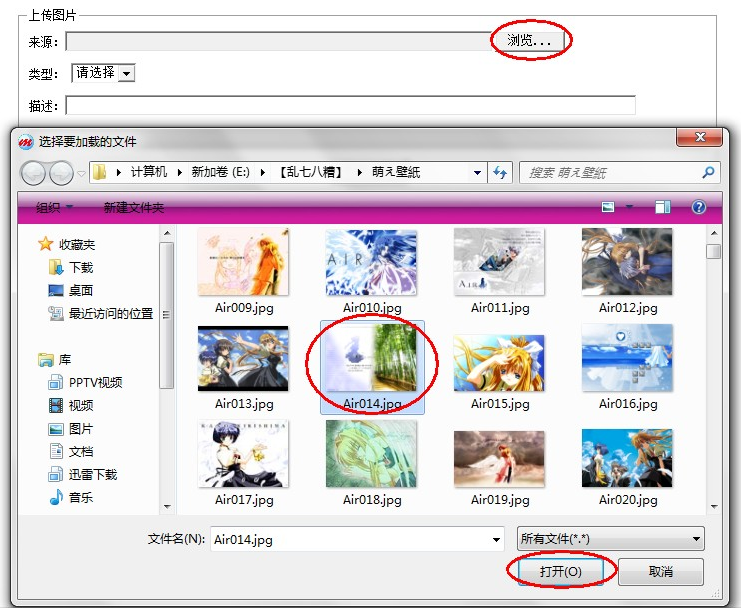The height and width of the screenshot is (608, 741).
Task: Click 新建文件夹 new folder
Action: pyautogui.click(x=134, y=207)
